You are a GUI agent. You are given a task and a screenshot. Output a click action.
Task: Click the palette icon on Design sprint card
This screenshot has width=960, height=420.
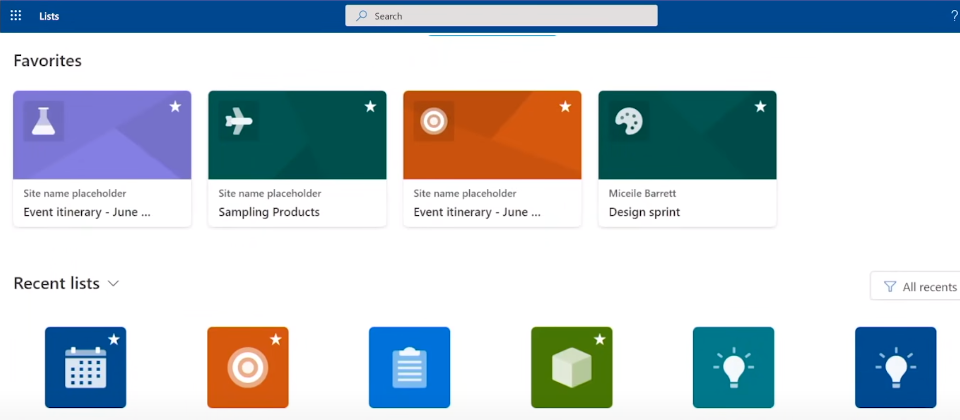click(629, 121)
